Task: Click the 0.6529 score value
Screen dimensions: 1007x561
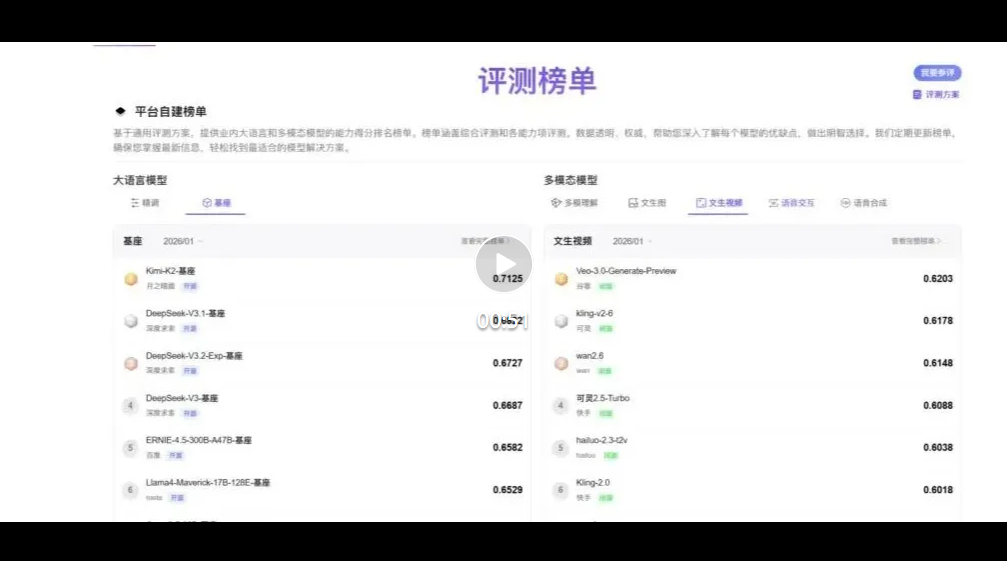Action: [x=507, y=490]
